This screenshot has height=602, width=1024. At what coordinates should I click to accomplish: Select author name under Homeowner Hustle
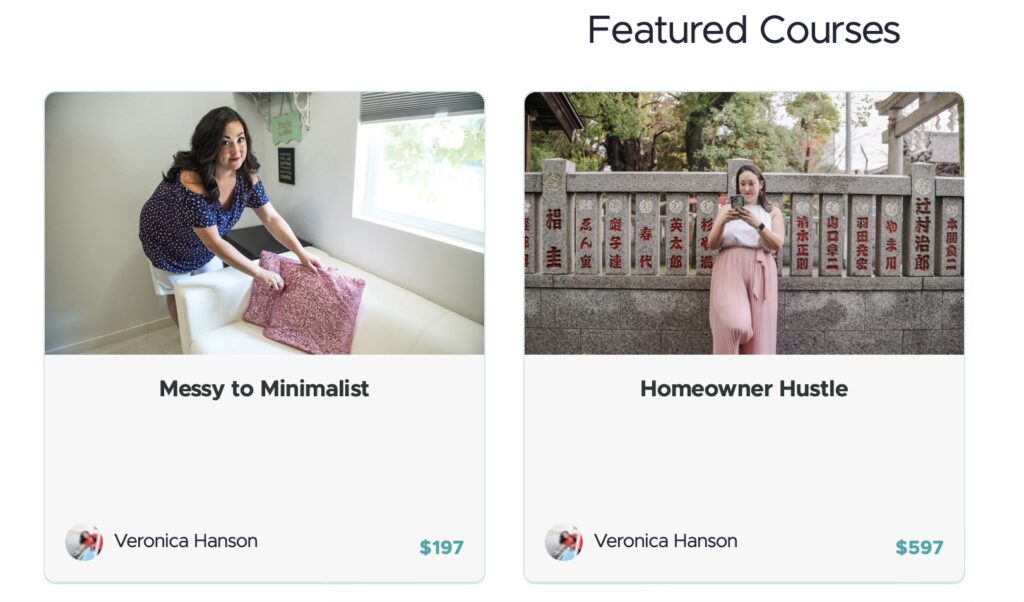pyautogui.click(x=666, y=541)
